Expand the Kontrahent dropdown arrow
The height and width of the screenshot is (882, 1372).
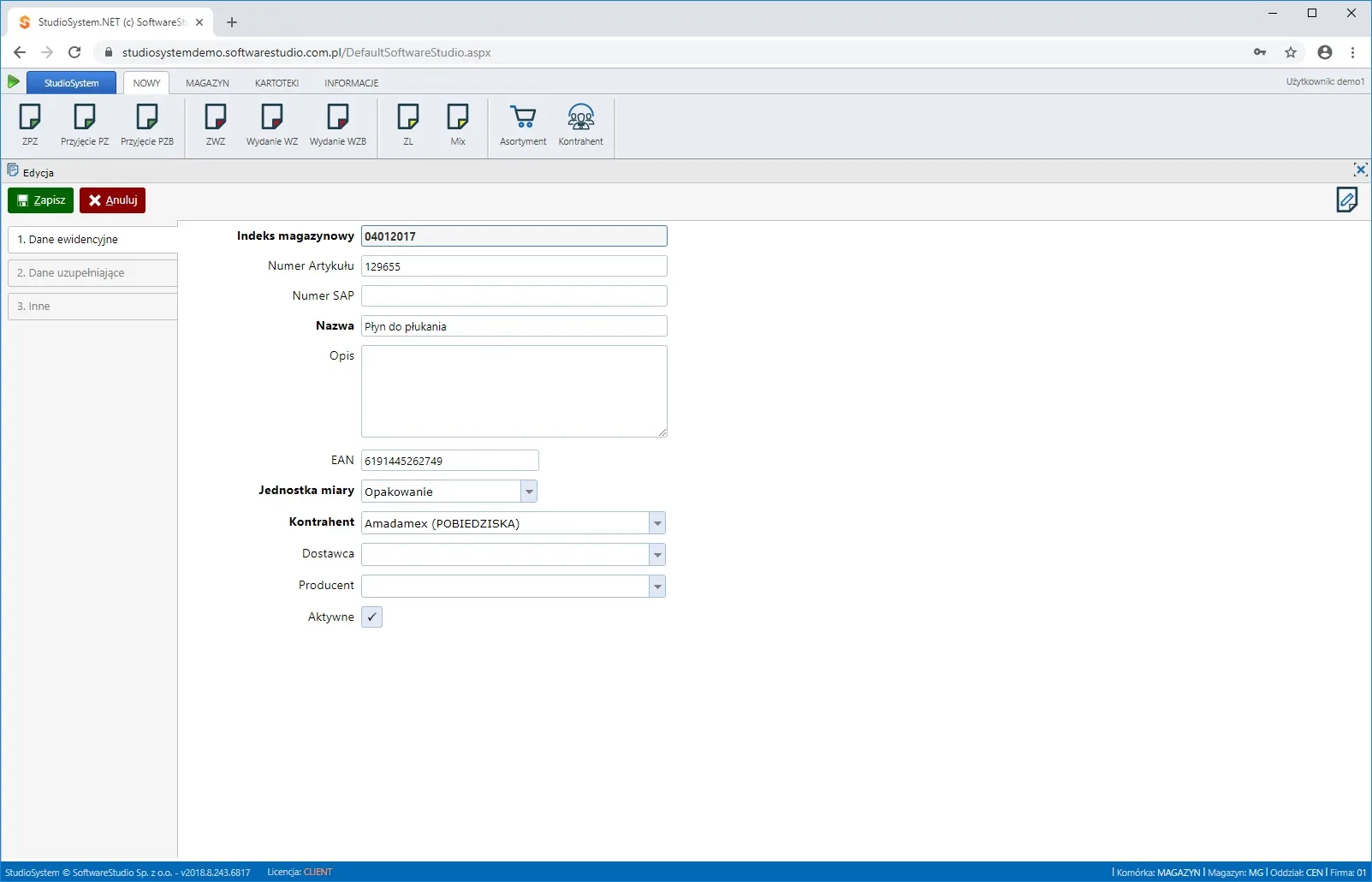pos(657,523)
